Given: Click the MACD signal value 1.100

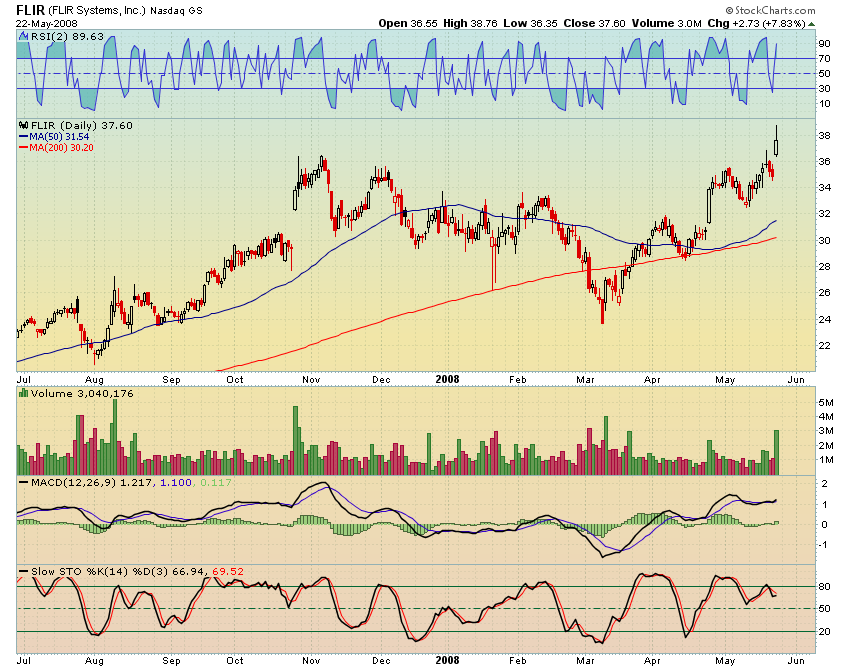Looking at the screenshot, I should (x=176, y=482).
